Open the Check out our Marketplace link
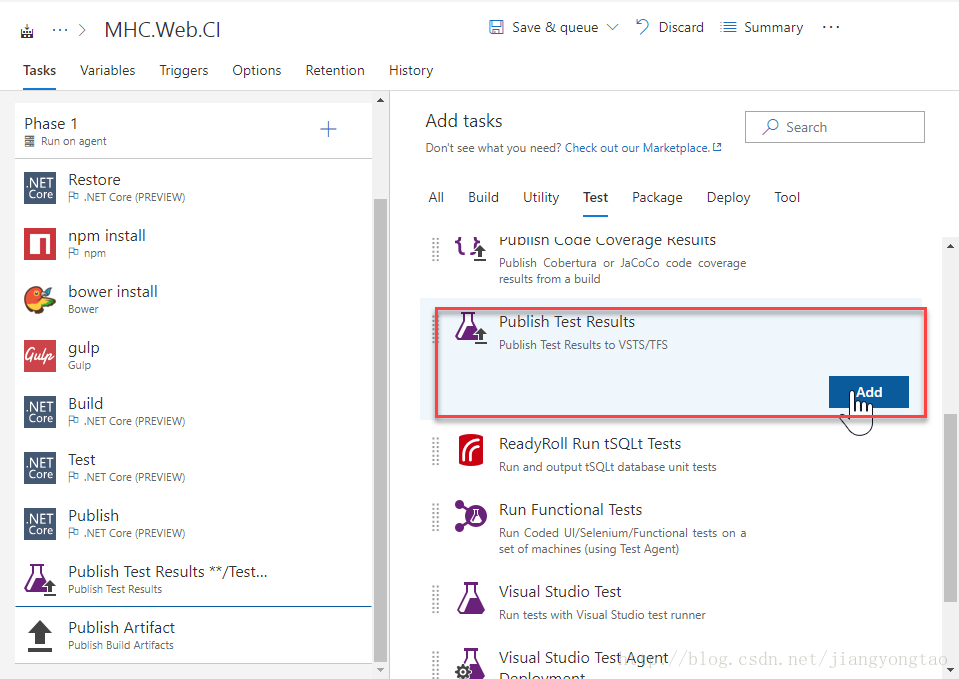 point(643,148)
